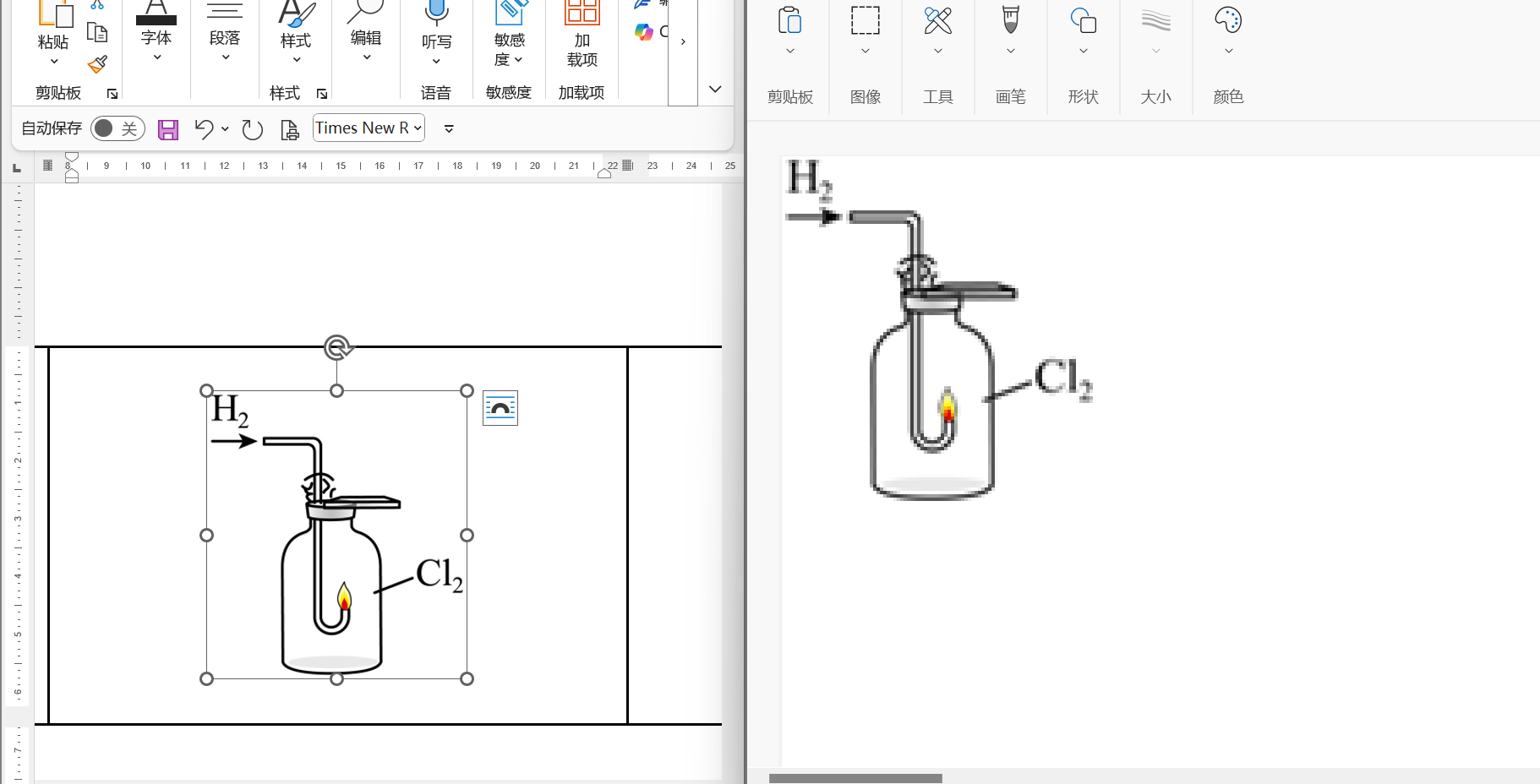Click the Paint 大小 size label

pyautogui.click(x=1155, y=97)
